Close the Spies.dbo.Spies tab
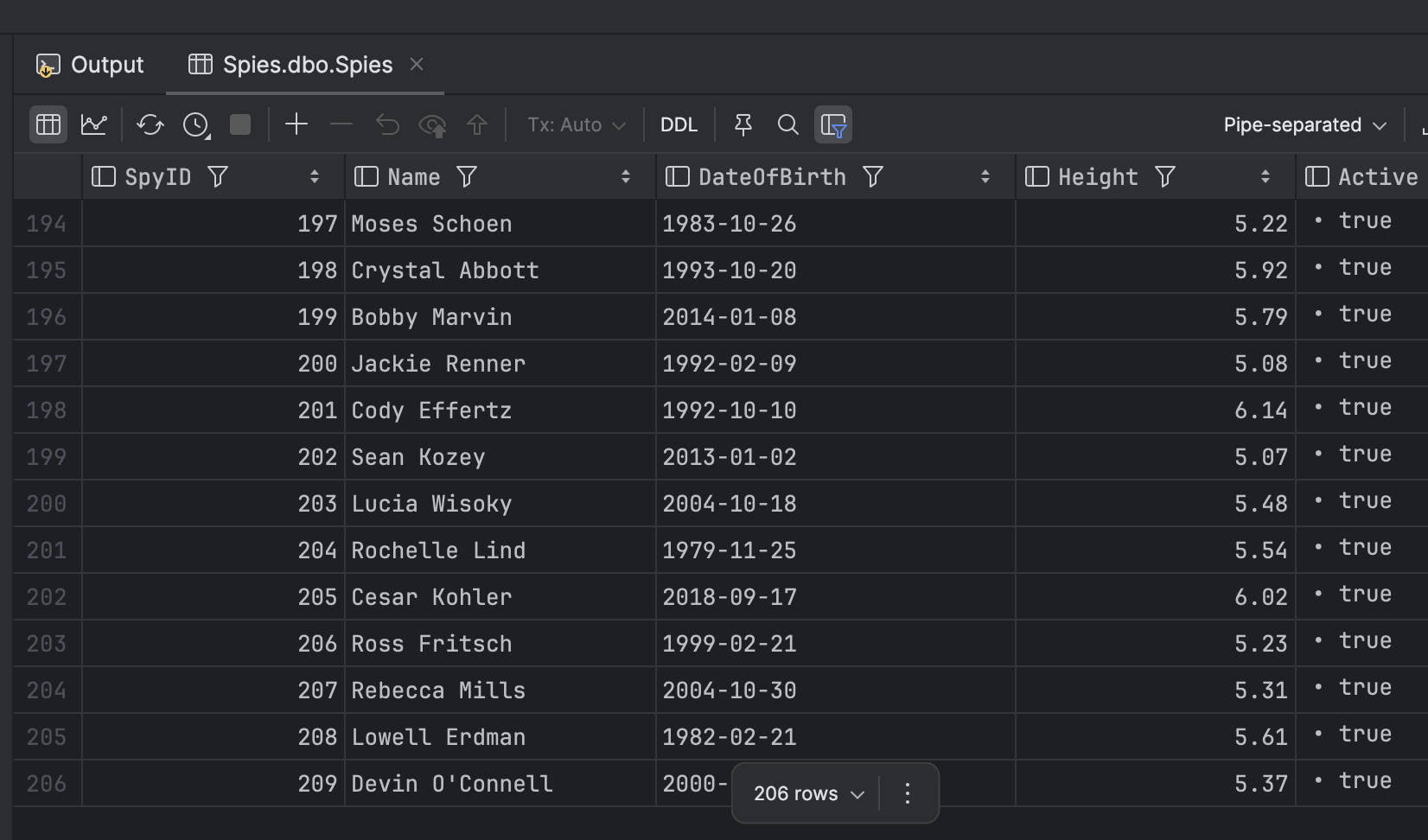Image resolution: width=1428 pixels, height=840 pixels. (417, 63)
